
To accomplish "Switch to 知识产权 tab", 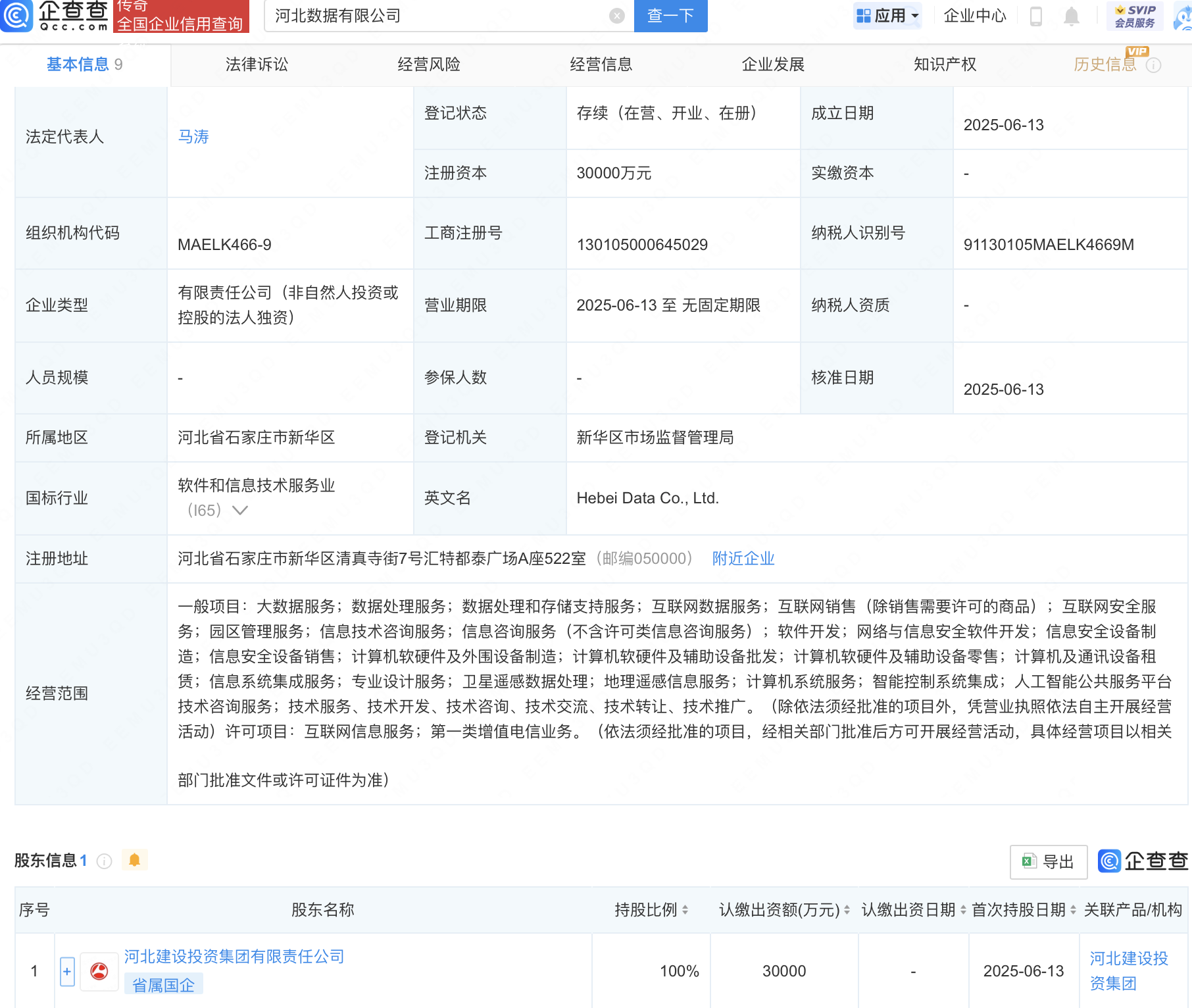I will 945,64.
